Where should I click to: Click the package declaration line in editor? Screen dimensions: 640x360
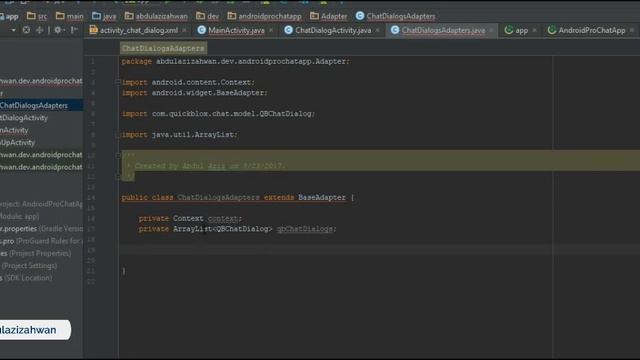235,61
